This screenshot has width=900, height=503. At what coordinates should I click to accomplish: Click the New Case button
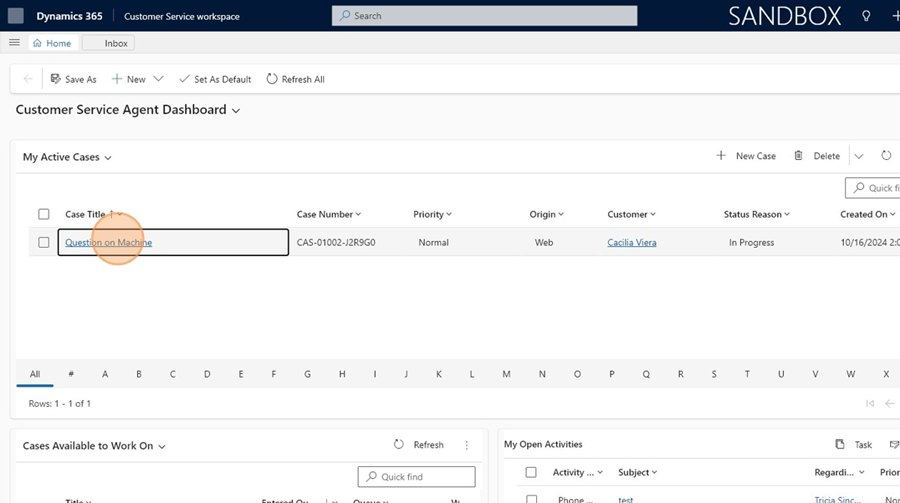746,156
